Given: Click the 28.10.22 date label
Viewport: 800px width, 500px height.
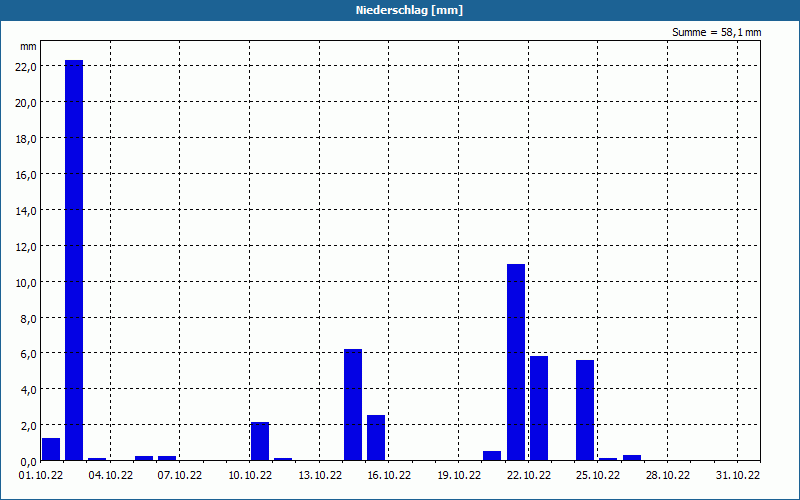Looking at the screenshot, I should (667, 476).
